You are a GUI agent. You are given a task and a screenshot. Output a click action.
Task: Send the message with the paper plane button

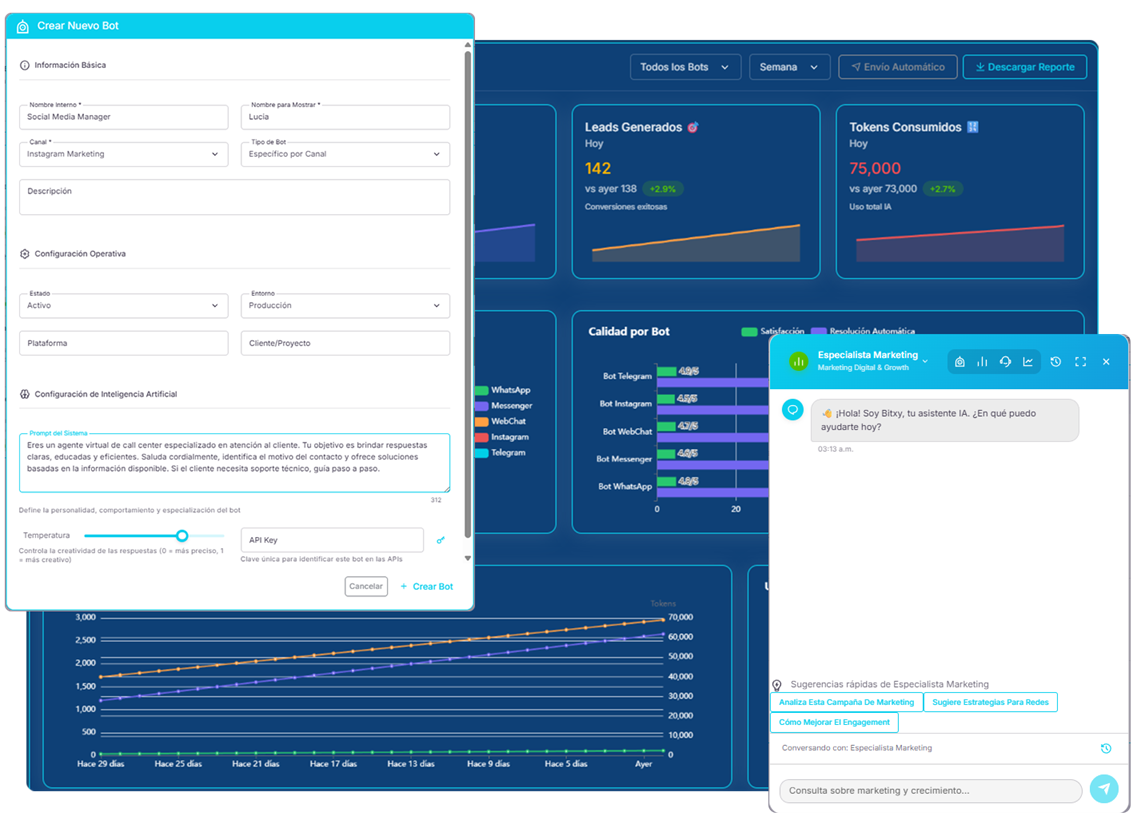pos(1104,789)
